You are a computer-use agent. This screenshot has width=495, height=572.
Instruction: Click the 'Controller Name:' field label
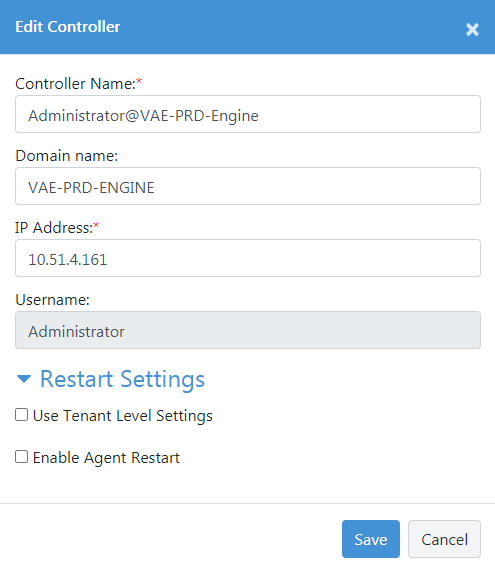coord(76,84)
